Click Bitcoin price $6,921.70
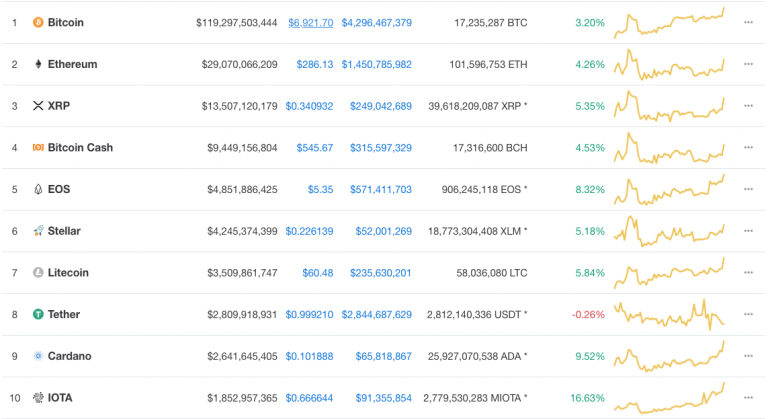768x419 pixels. click(311, 23)
